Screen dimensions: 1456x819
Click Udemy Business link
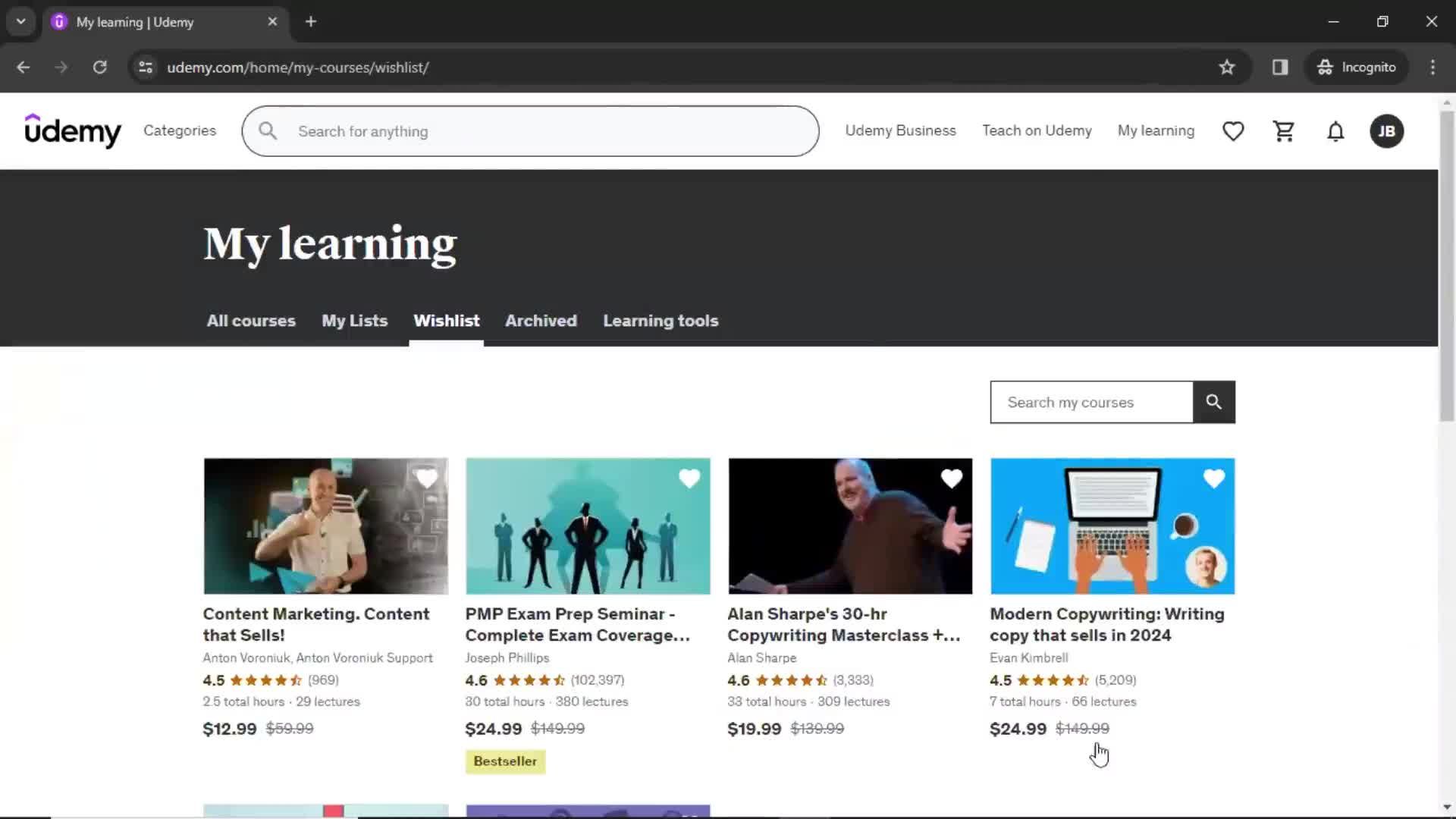point(900,131)
